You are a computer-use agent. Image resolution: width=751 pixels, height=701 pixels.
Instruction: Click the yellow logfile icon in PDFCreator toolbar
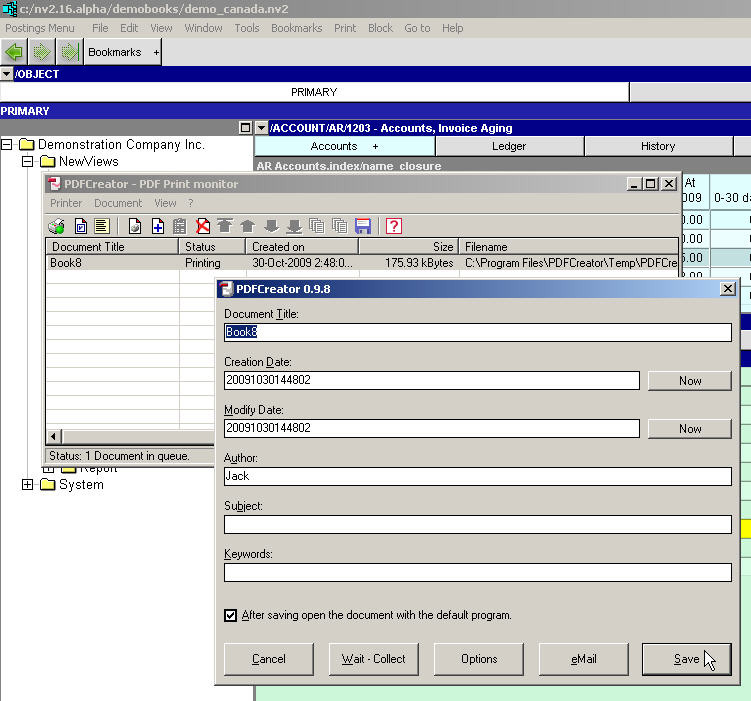coord(102,226)
